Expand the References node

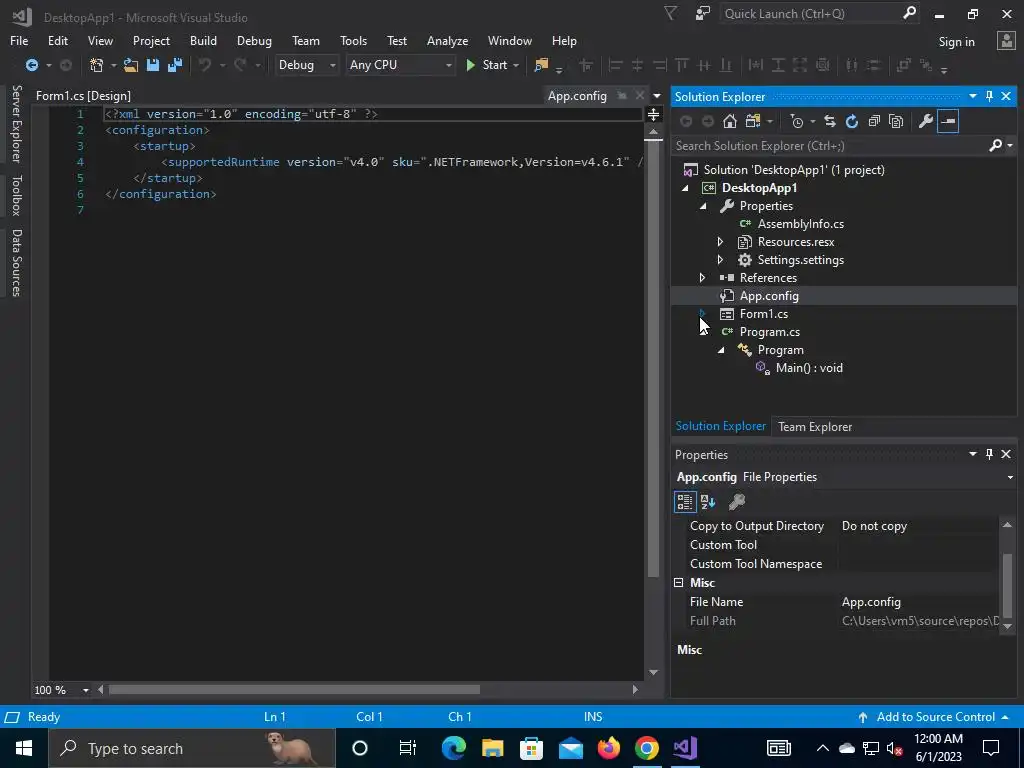click(702, 278)
